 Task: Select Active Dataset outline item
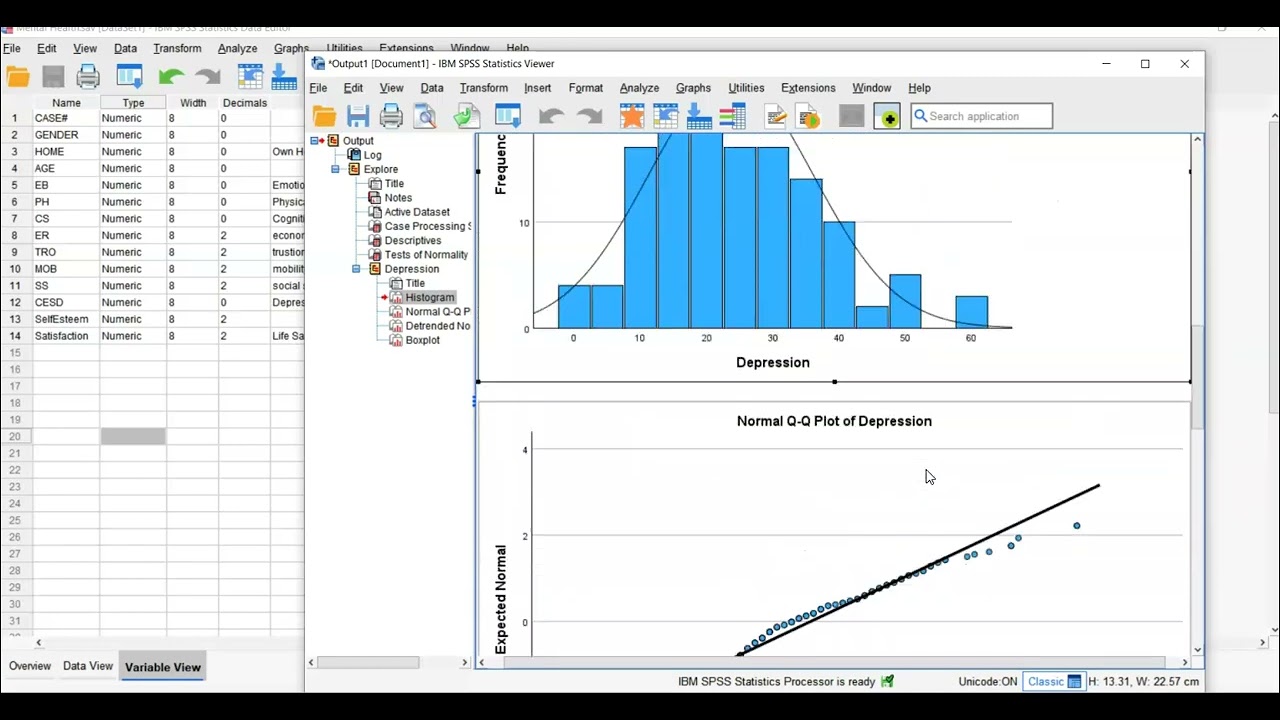click(x=417, y=212)
